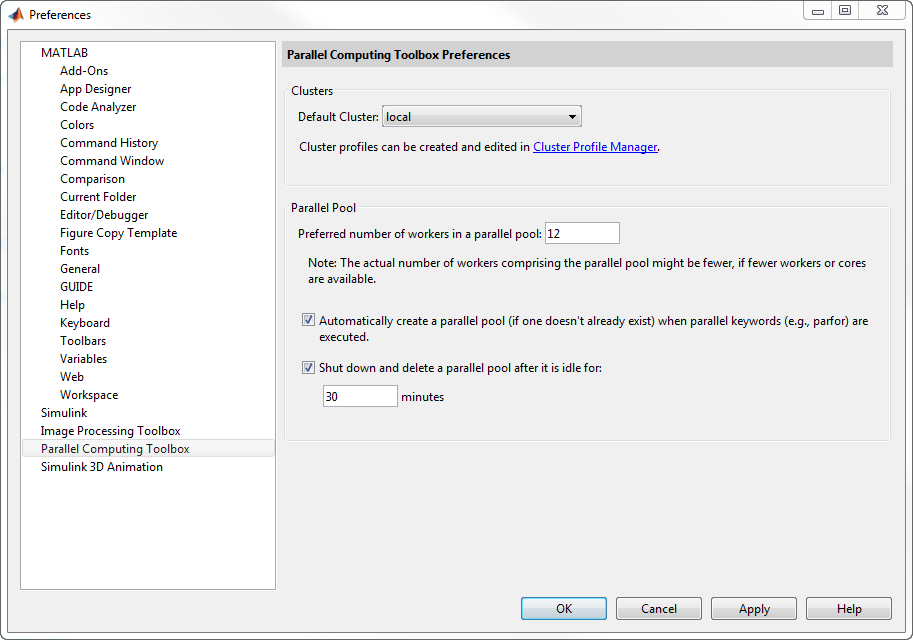Click the idle minutes input field
Image resolution: width=913 pixels, height=640 pixels.
pyautogui.click(x=360, y=396)
